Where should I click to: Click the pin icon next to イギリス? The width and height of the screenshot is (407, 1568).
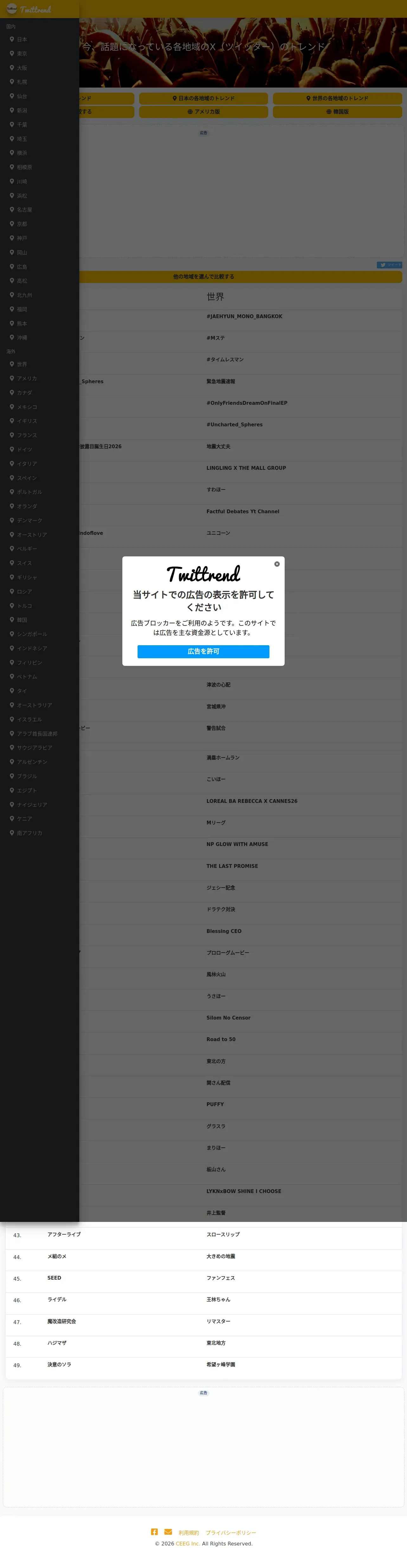coord(11,421)
